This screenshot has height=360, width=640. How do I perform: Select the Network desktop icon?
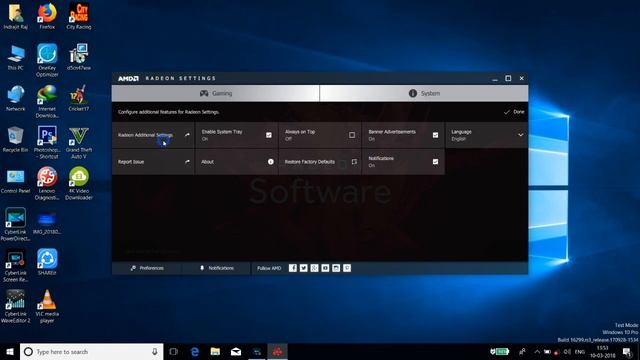click(x=16, y=98)
